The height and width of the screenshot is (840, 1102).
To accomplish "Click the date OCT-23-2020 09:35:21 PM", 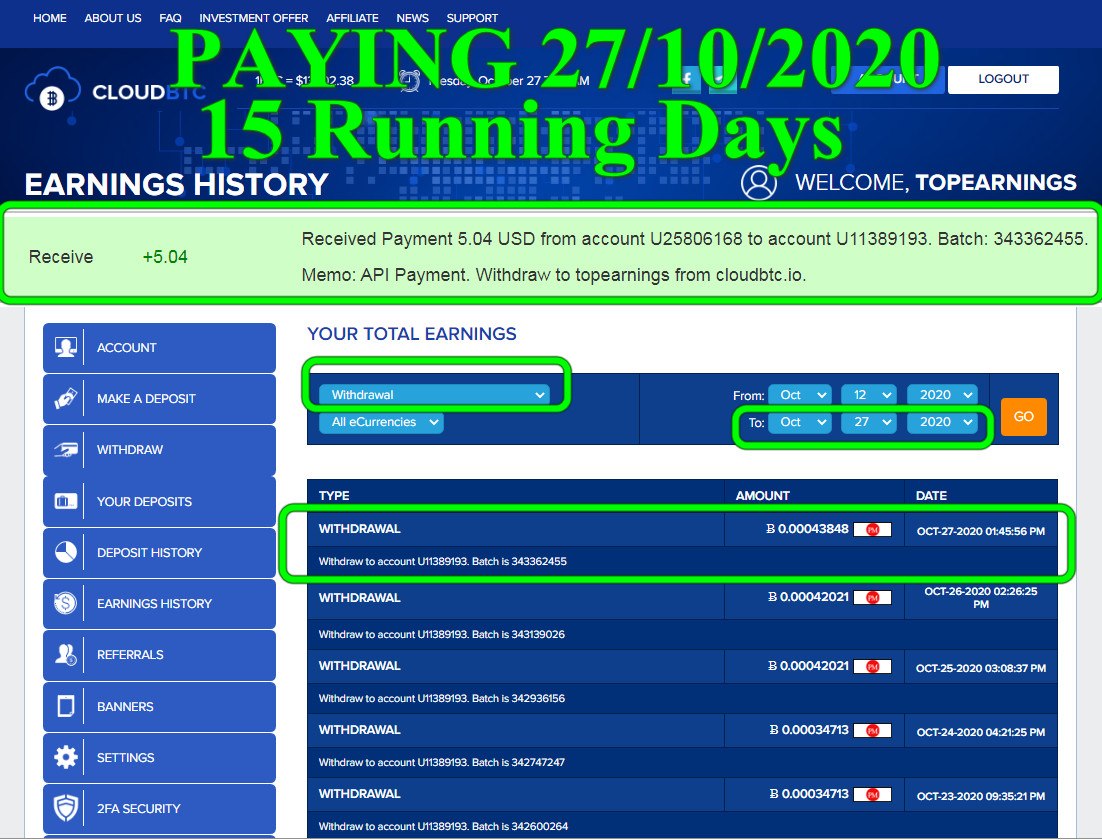I will 980,796.
